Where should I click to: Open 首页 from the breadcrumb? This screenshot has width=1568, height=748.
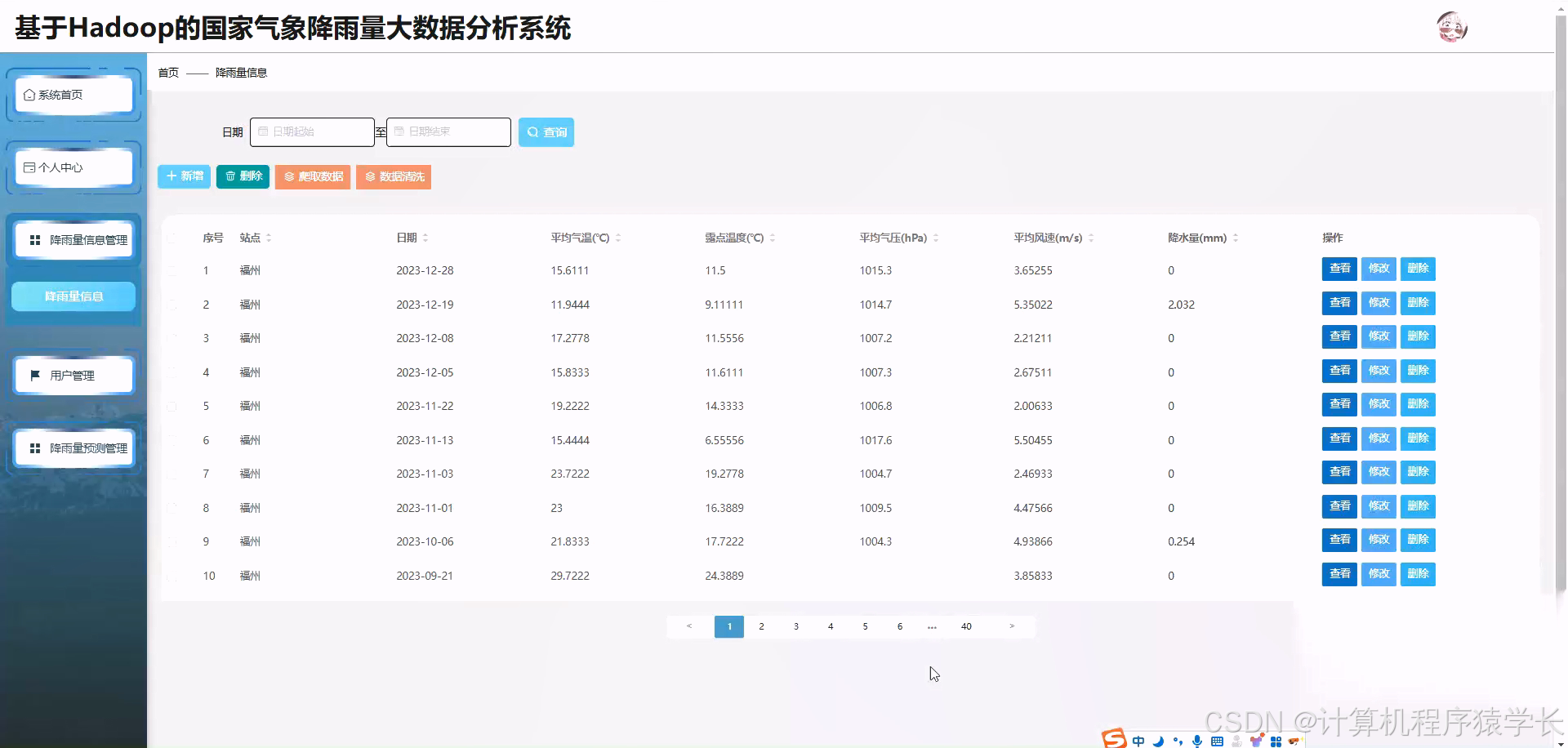point(167,72)
